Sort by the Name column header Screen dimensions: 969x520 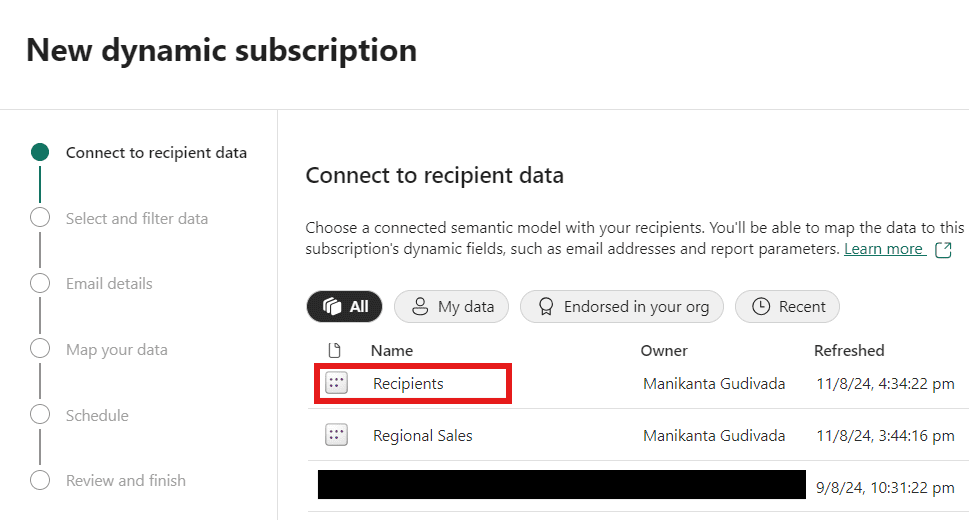pyautogui.click(x=391, y=350)
